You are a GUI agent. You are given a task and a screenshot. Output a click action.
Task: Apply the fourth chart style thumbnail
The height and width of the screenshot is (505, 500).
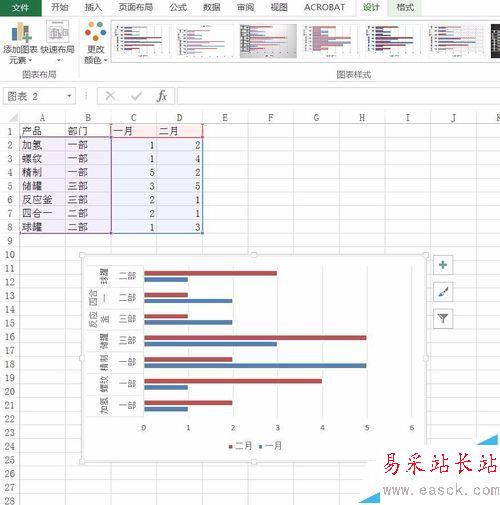(331, 41)
